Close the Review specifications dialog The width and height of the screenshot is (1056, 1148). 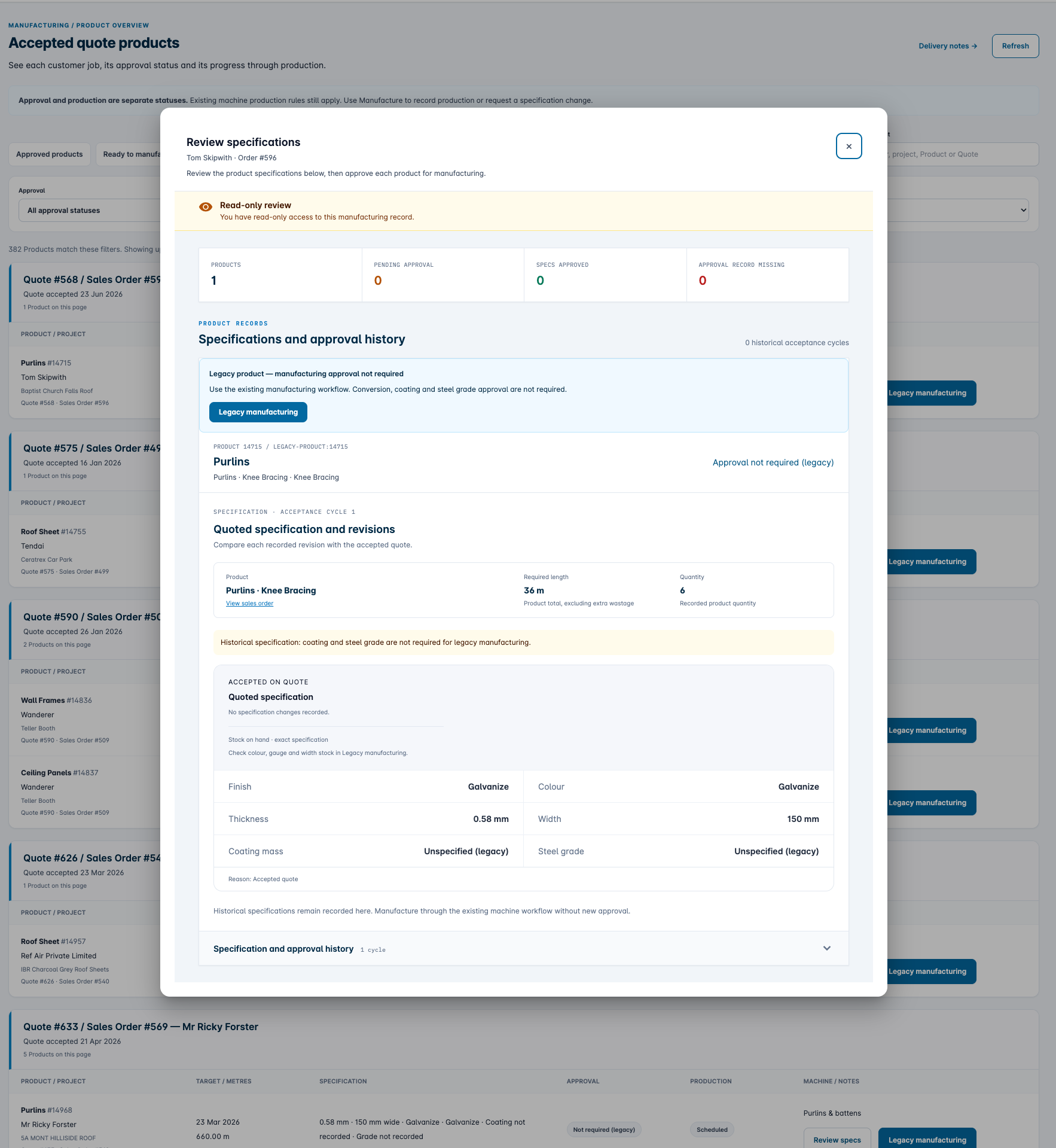849,146
